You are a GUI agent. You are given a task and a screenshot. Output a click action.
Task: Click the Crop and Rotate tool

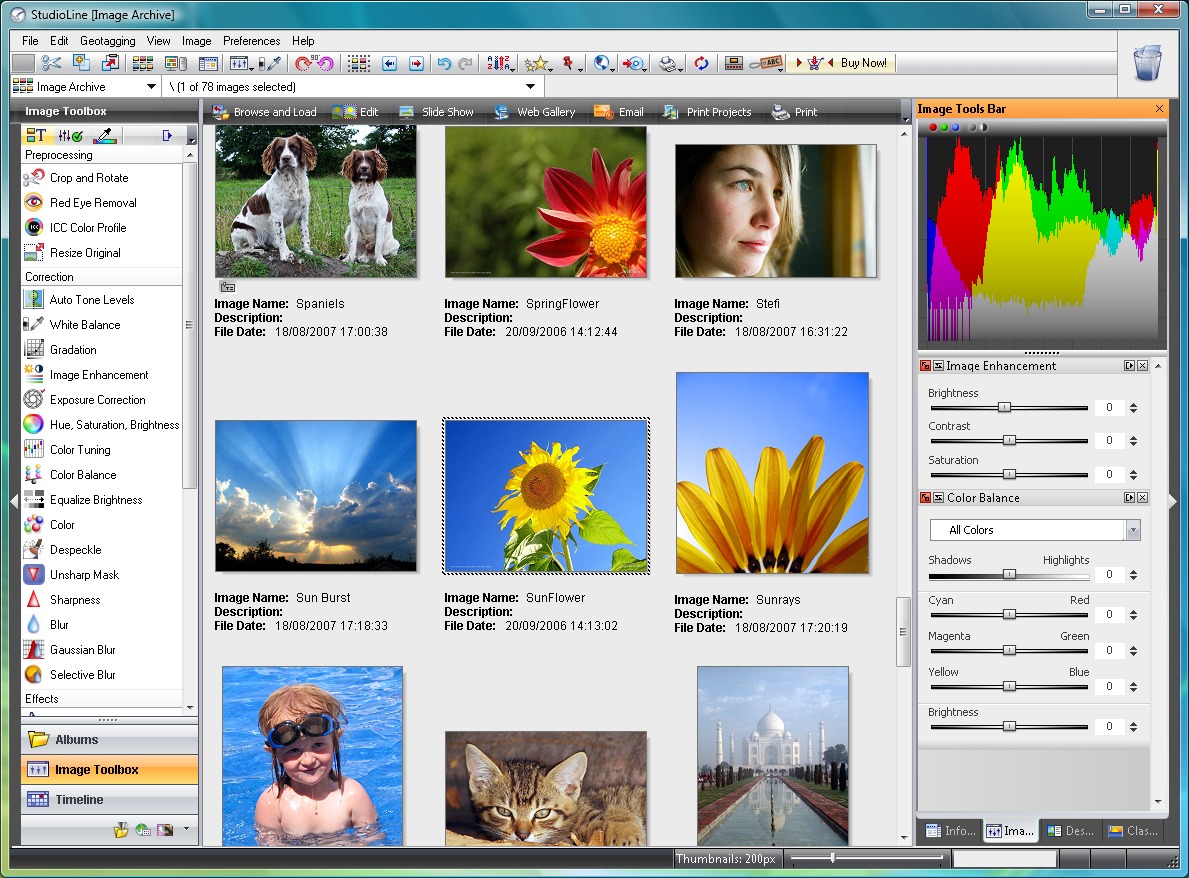[88, 178]
